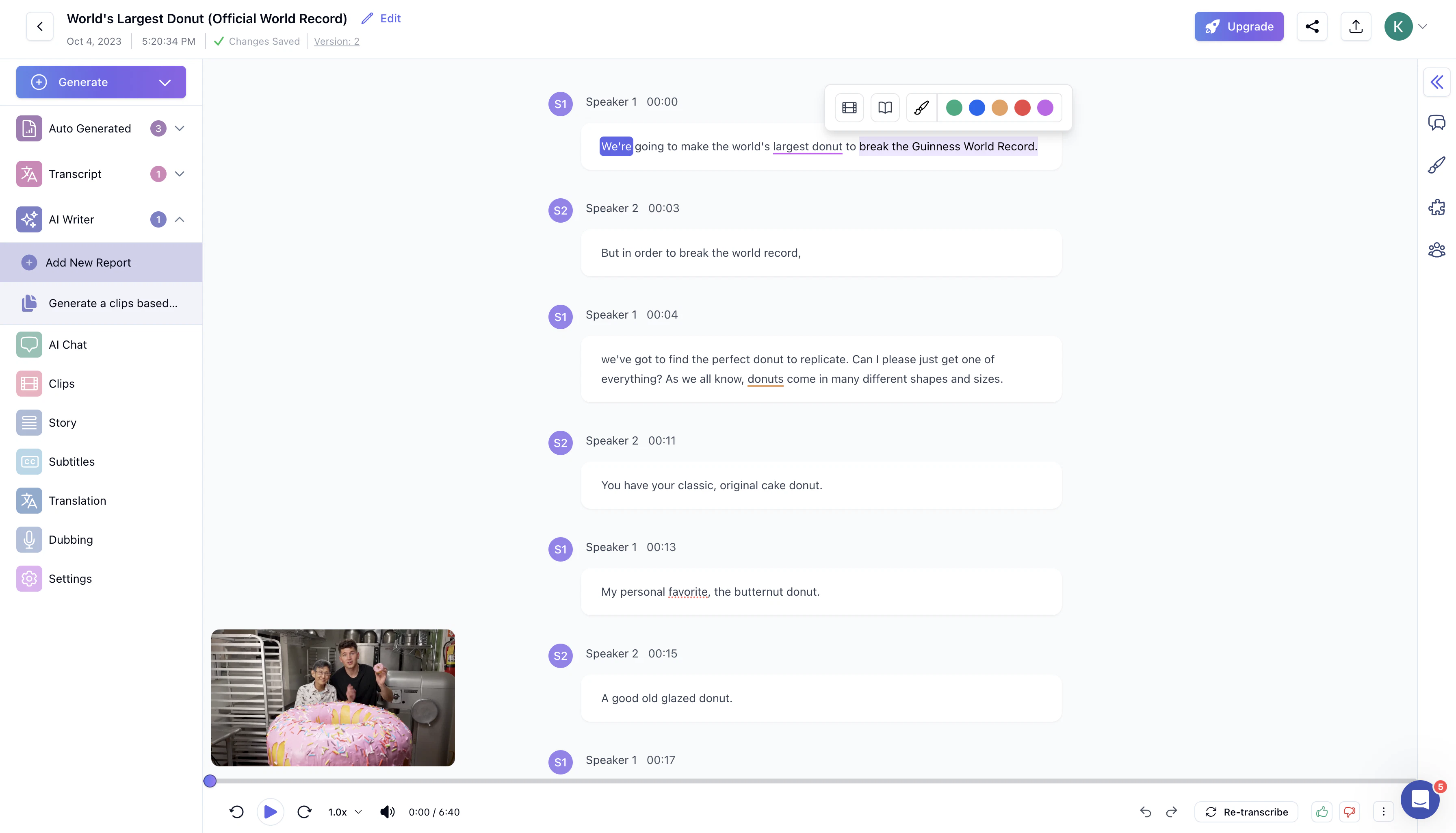The width and height of the screenshot is (1456, 833).
Task: Pick the green highlight color swatch
Action: 954,107
